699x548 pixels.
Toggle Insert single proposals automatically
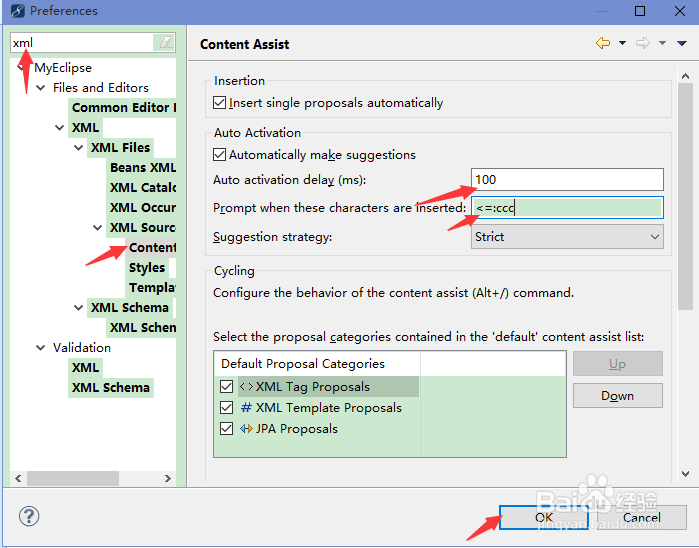coord(219,103)
